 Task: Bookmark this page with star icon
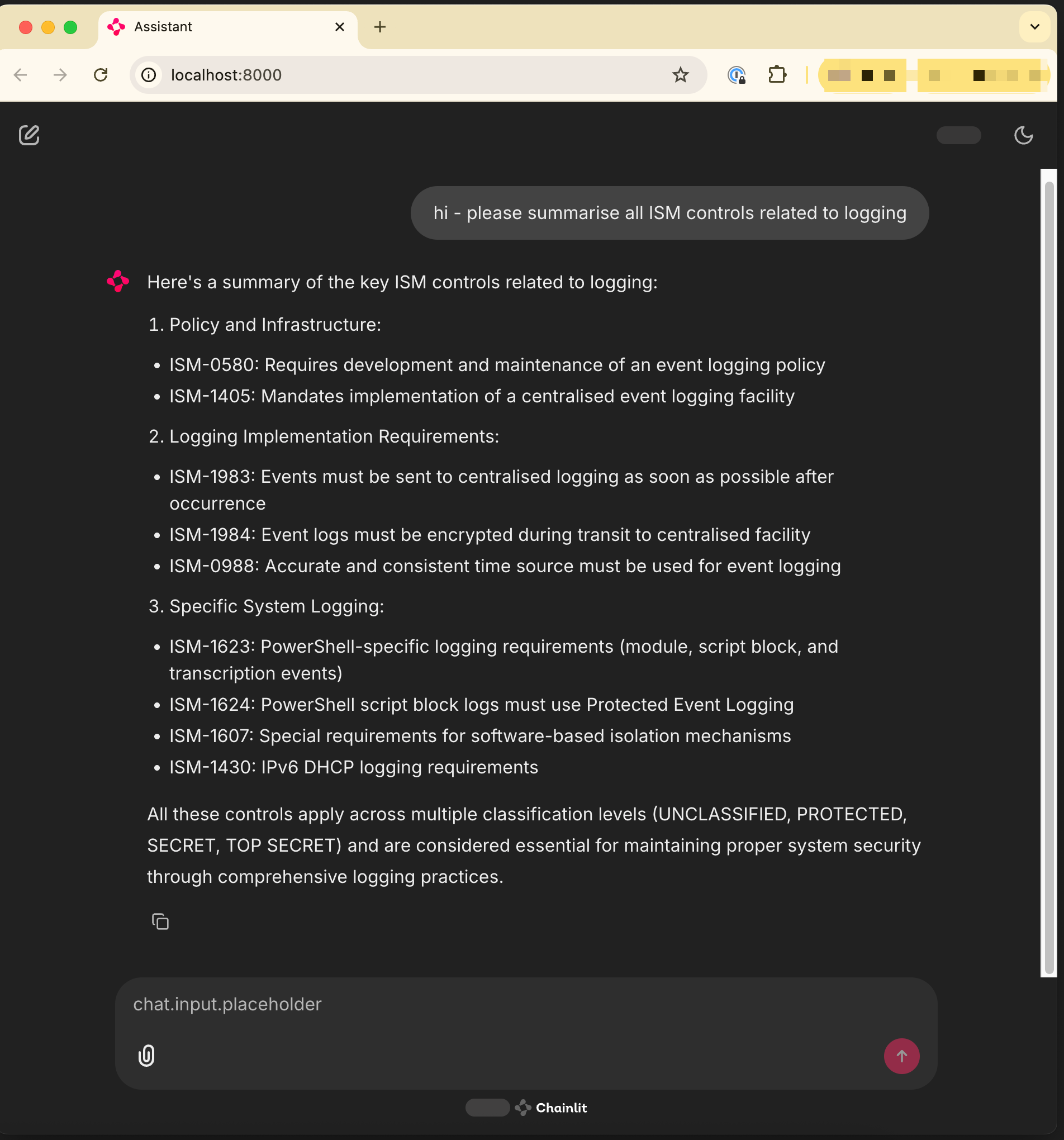tap(680, 74)
